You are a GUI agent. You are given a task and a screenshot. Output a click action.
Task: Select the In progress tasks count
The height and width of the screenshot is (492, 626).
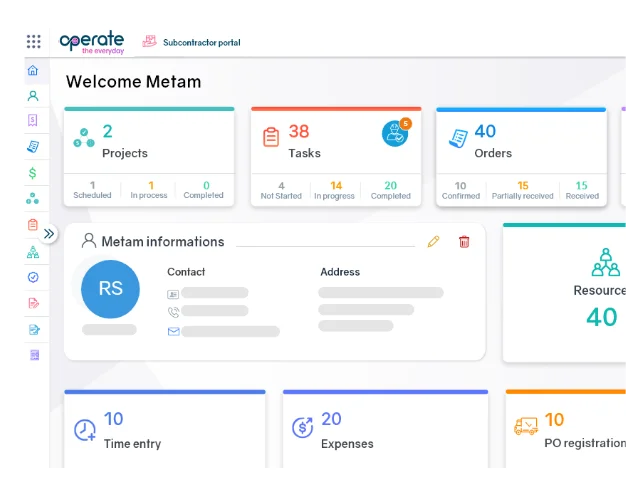335,190
